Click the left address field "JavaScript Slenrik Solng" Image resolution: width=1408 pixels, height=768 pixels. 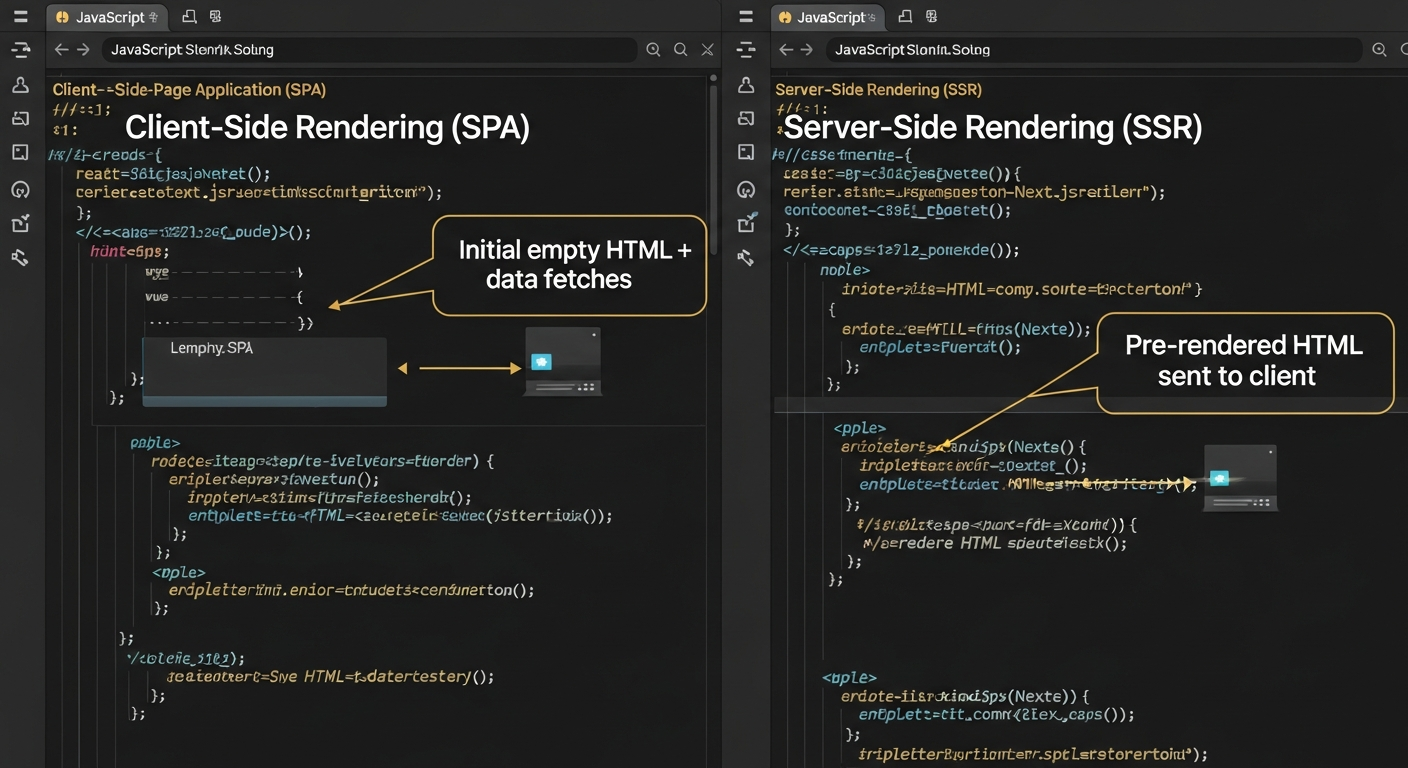(x=369, y=50)
